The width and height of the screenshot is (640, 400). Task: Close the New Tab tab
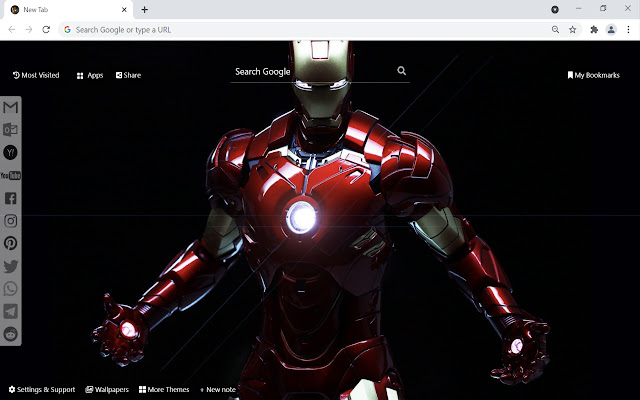coord(124,9)
